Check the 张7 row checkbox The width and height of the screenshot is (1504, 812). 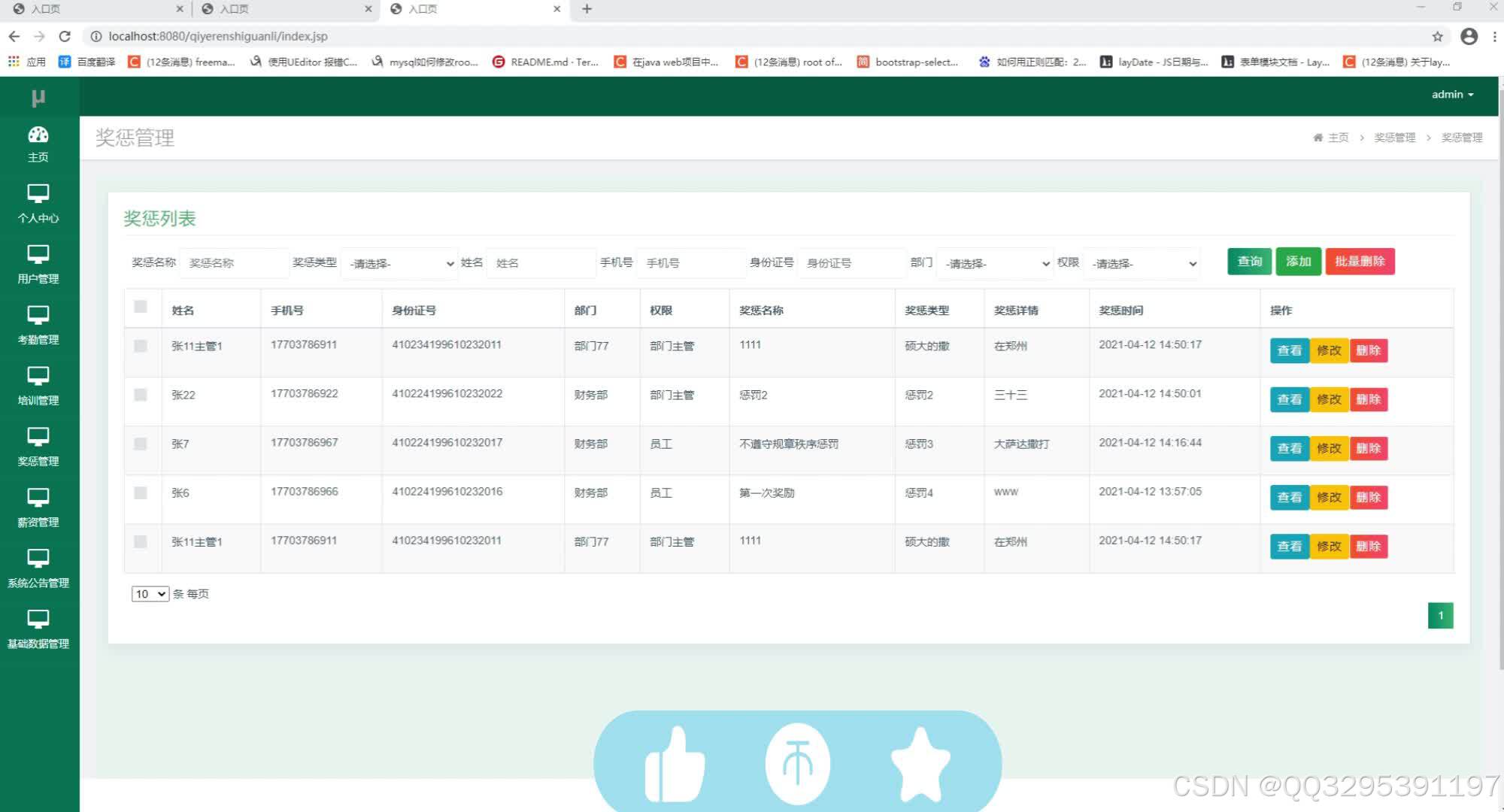pyautogui.click(x=141, y=444)
